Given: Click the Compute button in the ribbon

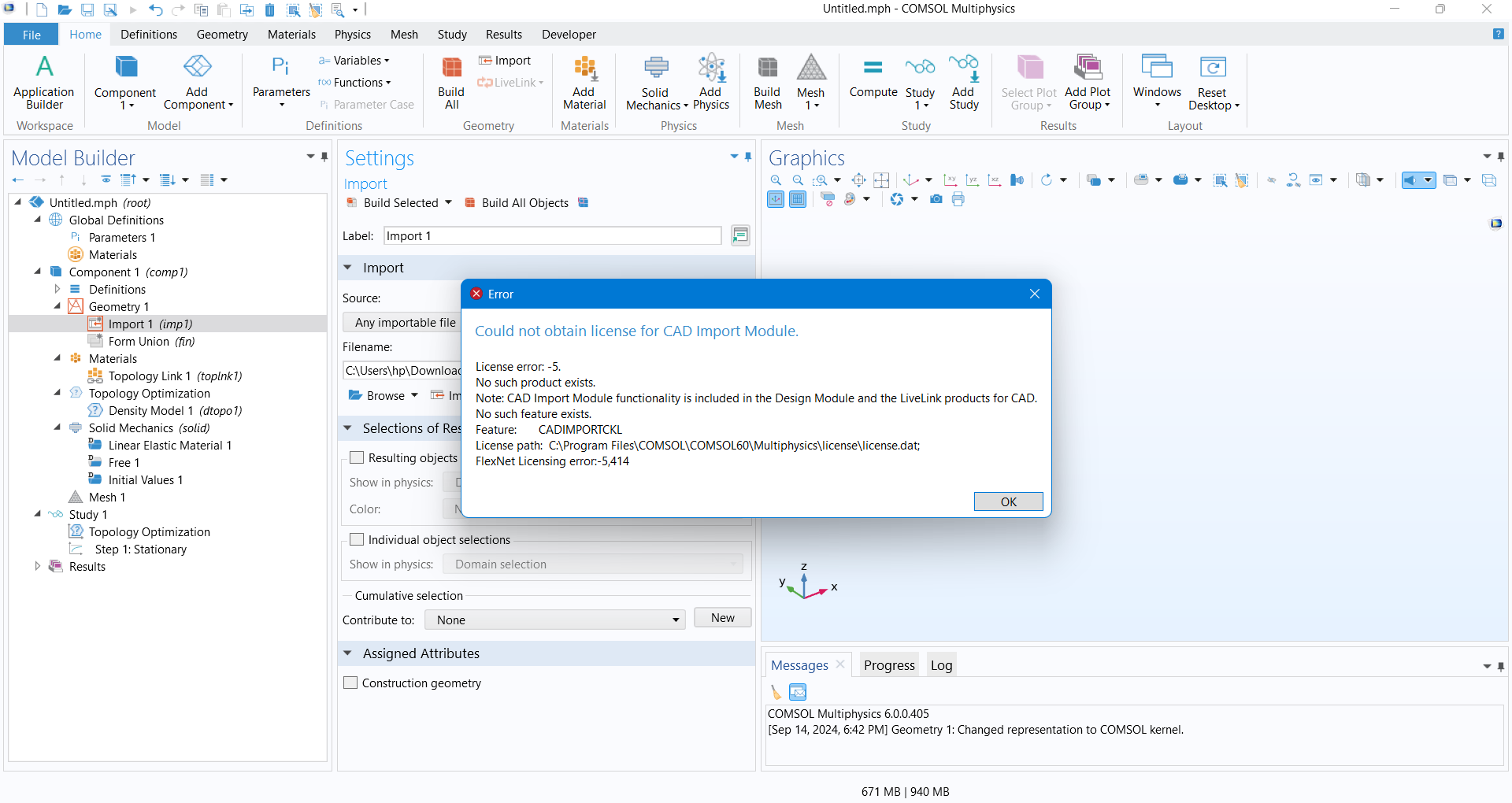Looking at the screenshot, I should coord(873,77).
